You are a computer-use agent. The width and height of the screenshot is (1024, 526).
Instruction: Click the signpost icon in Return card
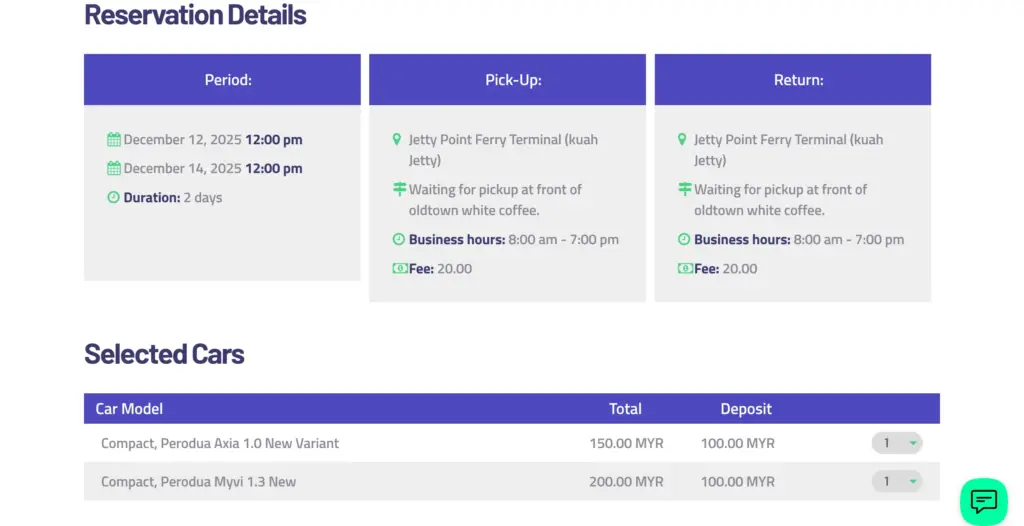(x=685, y=189)
